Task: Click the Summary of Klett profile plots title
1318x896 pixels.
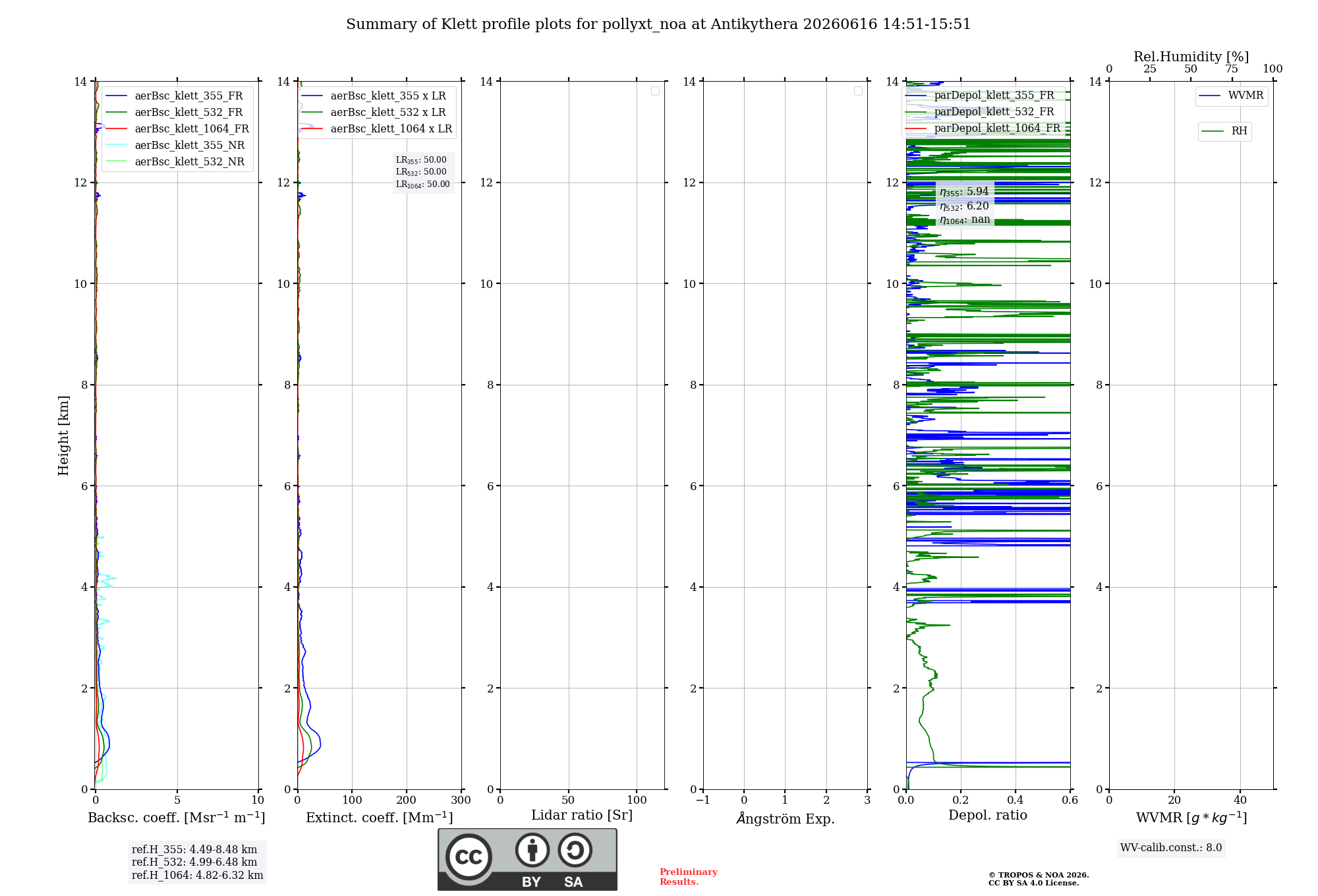Action: tap(658, 24)
